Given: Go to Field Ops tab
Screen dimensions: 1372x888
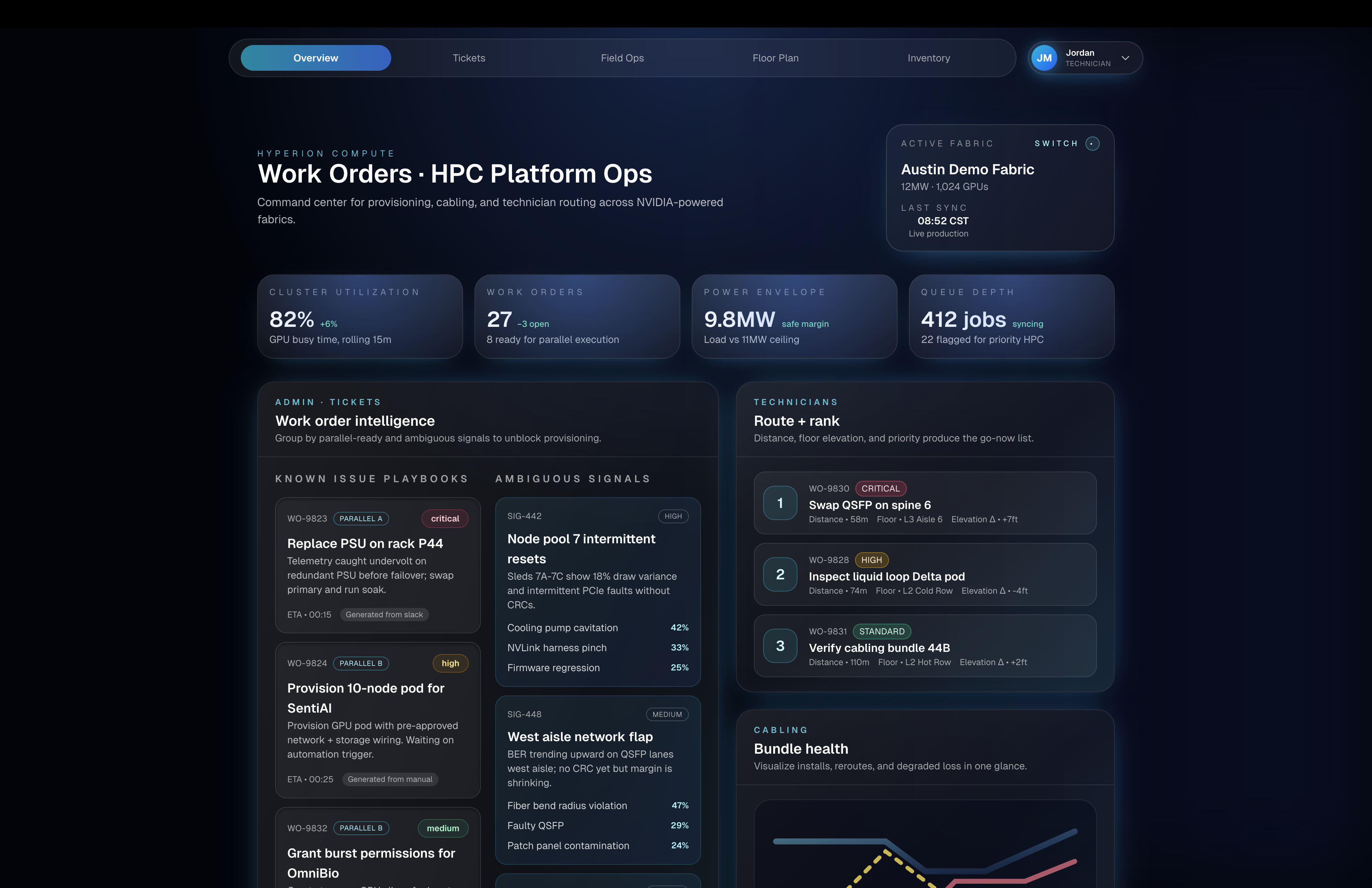Looking at the screenshot, I should point(622,58).
